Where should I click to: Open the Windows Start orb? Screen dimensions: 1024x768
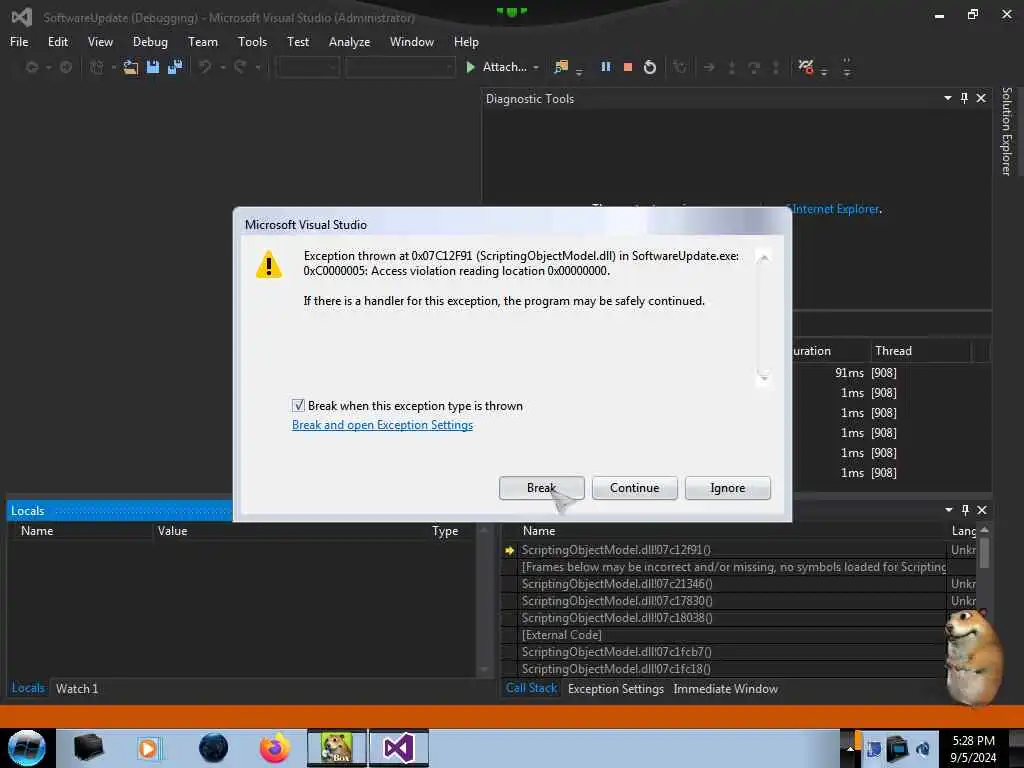click(26, 748)
